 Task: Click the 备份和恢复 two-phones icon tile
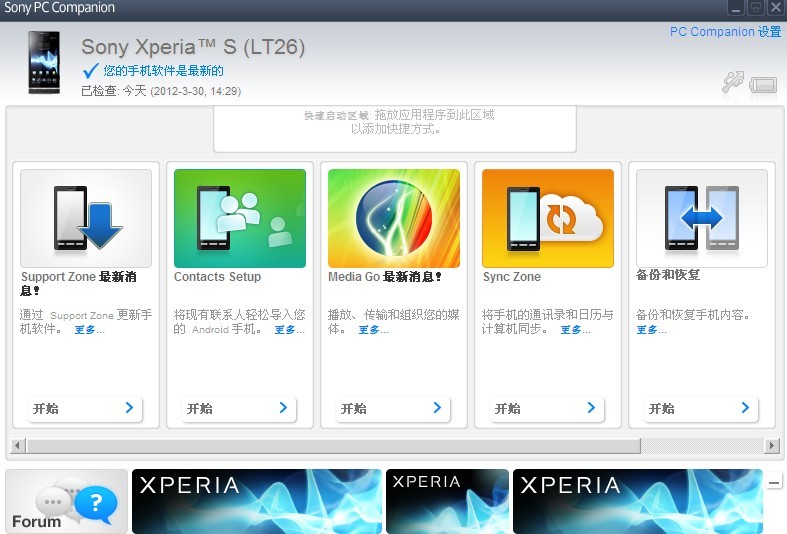(x=702, y=218)
